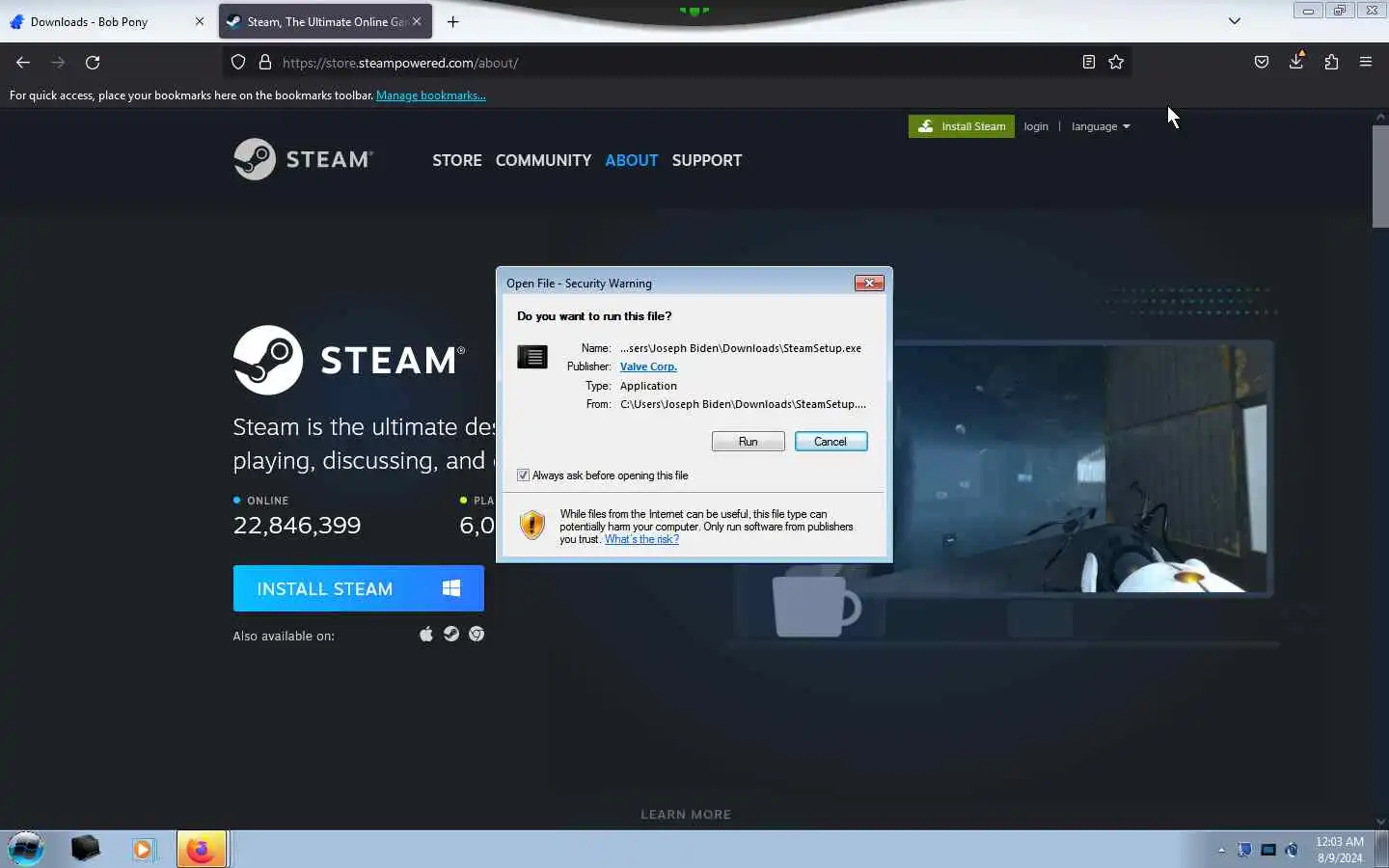Screen dimensions: 1389x868
Task: Expand the list all tabs chevron
Action: (x=1234, y=21)
